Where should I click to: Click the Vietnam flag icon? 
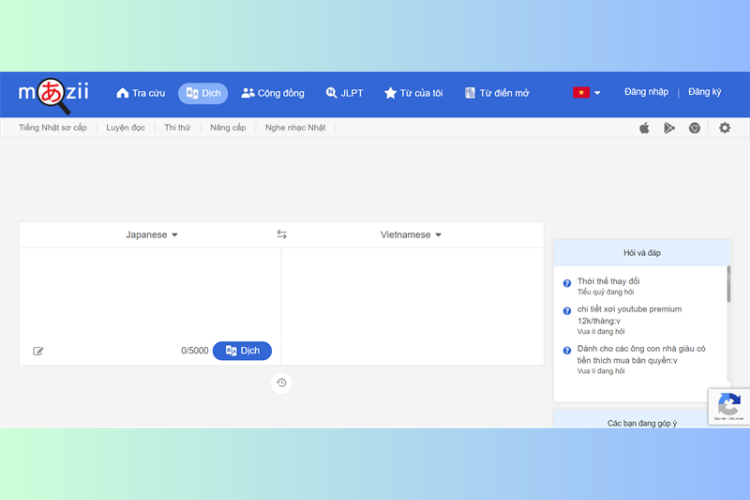pos(581,92)
